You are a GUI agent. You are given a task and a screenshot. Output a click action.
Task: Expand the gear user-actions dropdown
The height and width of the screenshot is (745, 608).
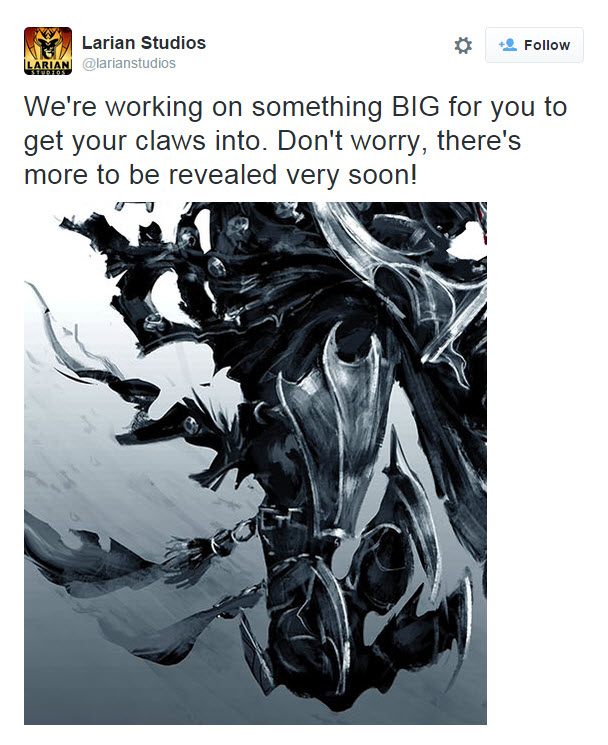click(463, 45)
